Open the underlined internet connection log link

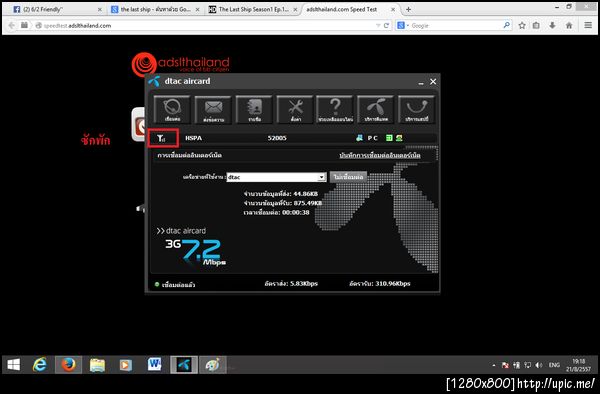(x=380, y=155)
